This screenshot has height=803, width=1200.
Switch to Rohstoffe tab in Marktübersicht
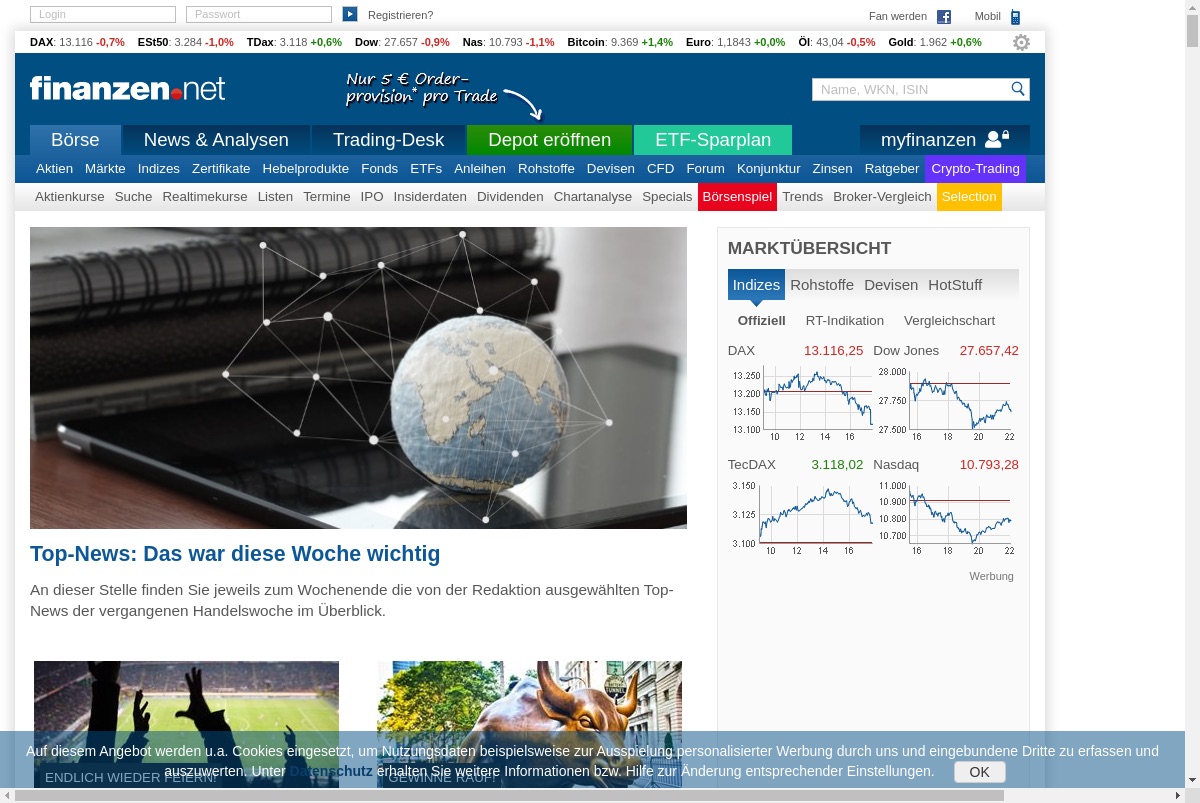pyautogui.click(x=822, y=285)
